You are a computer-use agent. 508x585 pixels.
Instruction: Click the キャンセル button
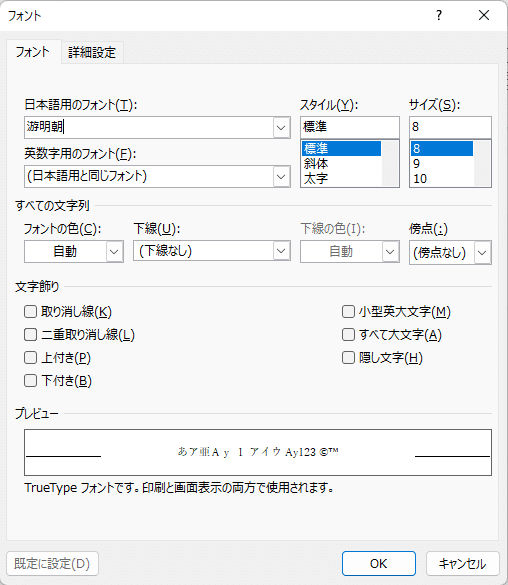[x=462, y=563]
